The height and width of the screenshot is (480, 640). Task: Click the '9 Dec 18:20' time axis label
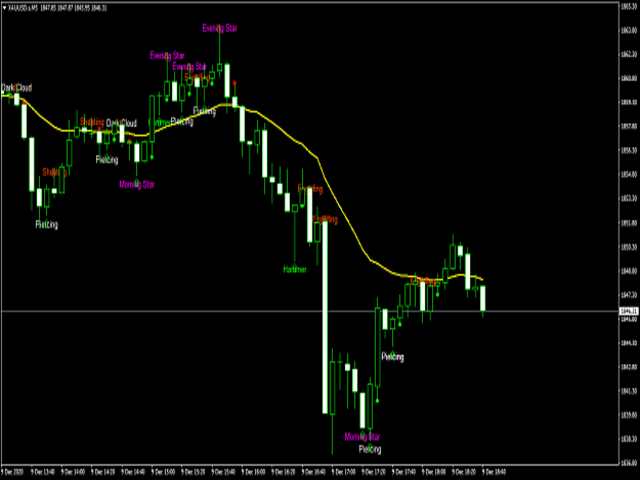pyautogui.click(x=464, y=472)
